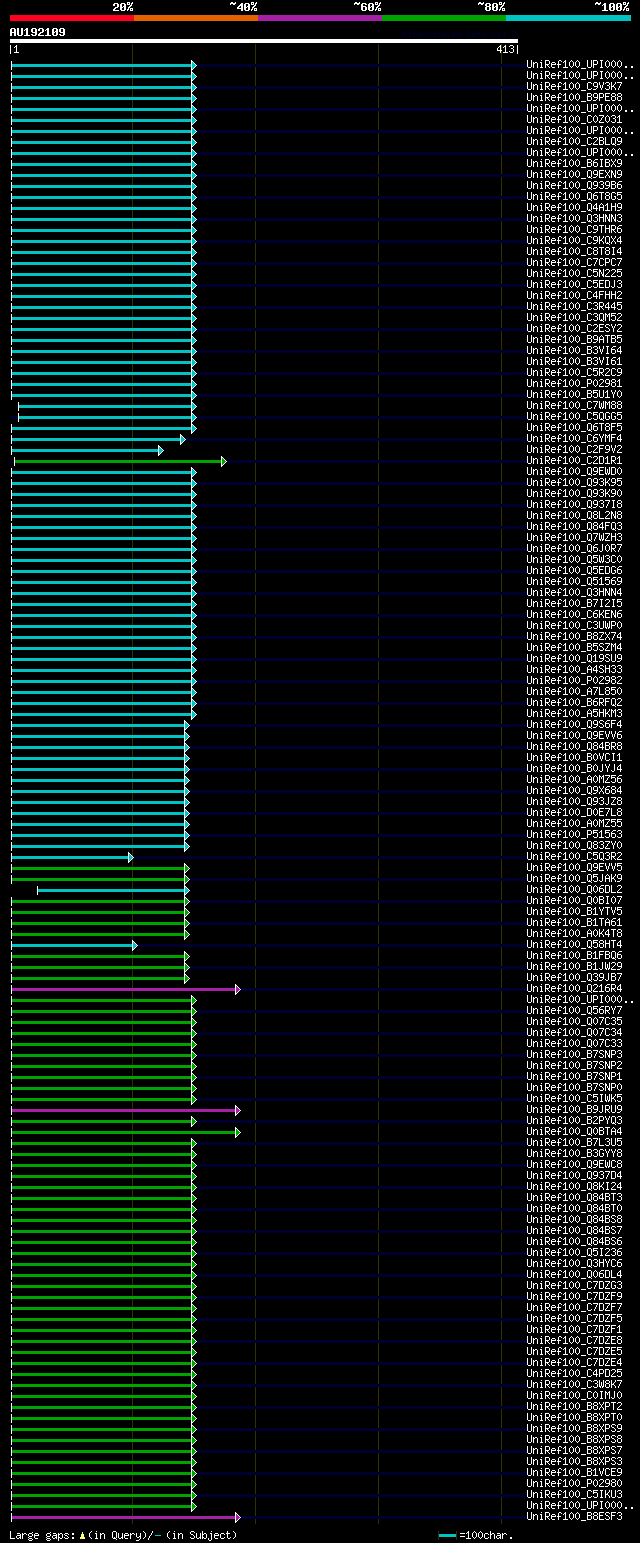This screenshot has height=1543, width=640.
Task: Select the AU192109 query label
Action: [38, 32]
